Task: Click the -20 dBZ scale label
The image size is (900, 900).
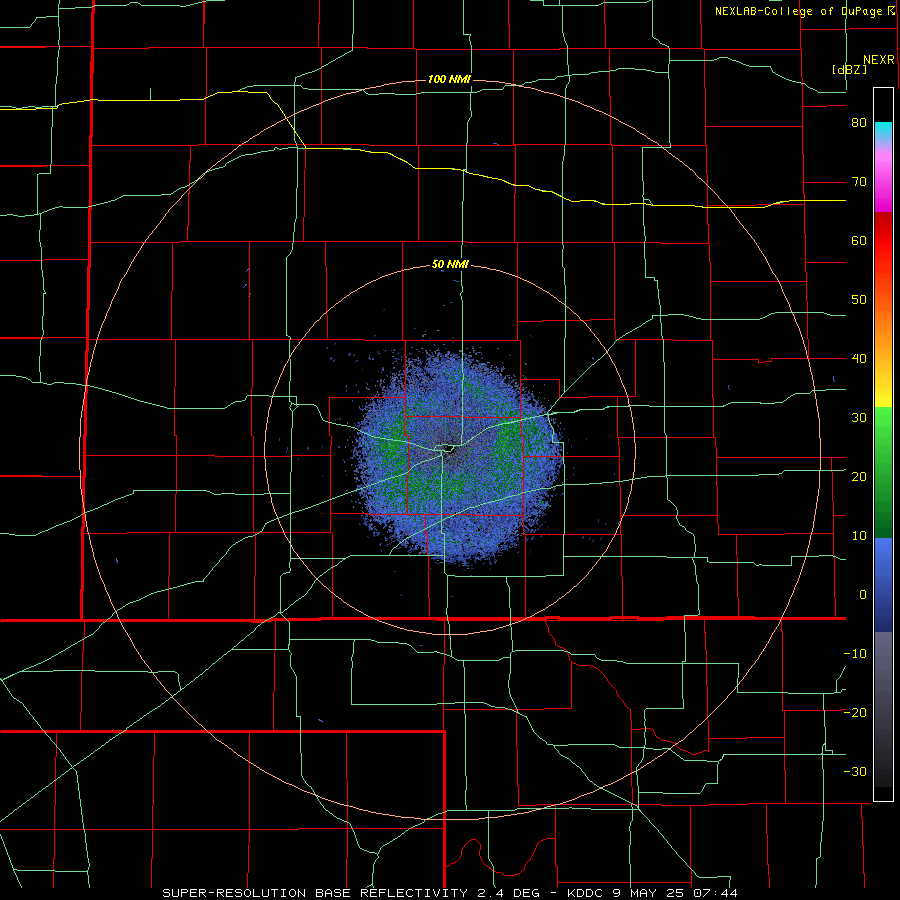Action: (x=855, y=713)
